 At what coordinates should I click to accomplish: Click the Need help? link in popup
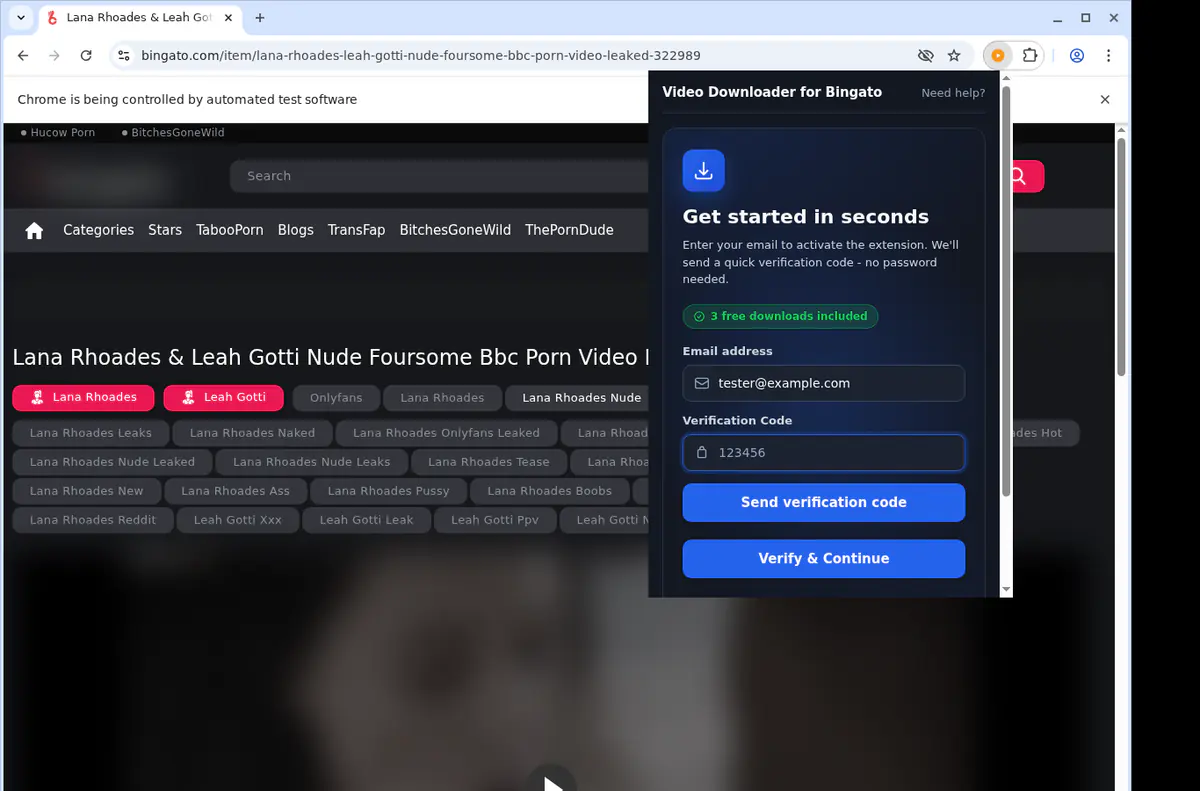[x=953, y=93]
